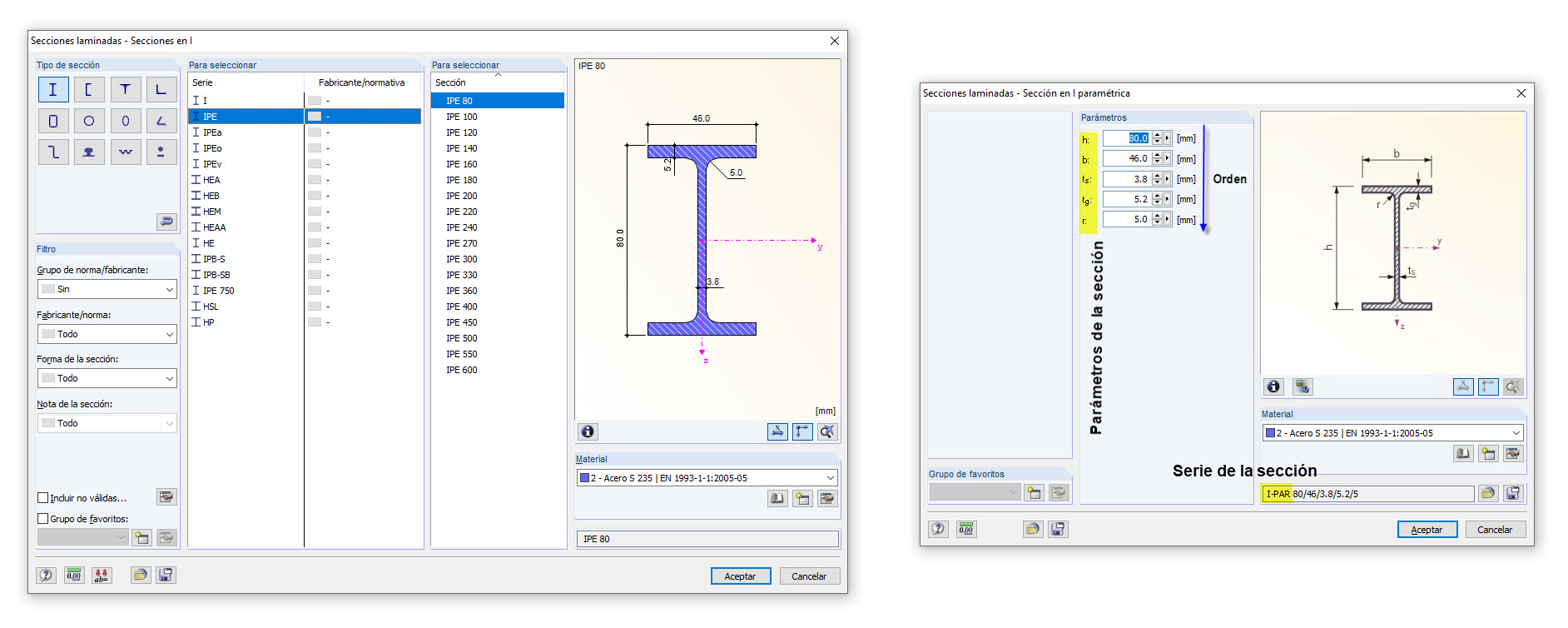The height and width of the screenshot is (628, 1568).
Task: Select the rectangular hollow section type icon
Action: [x=53, y=121]
